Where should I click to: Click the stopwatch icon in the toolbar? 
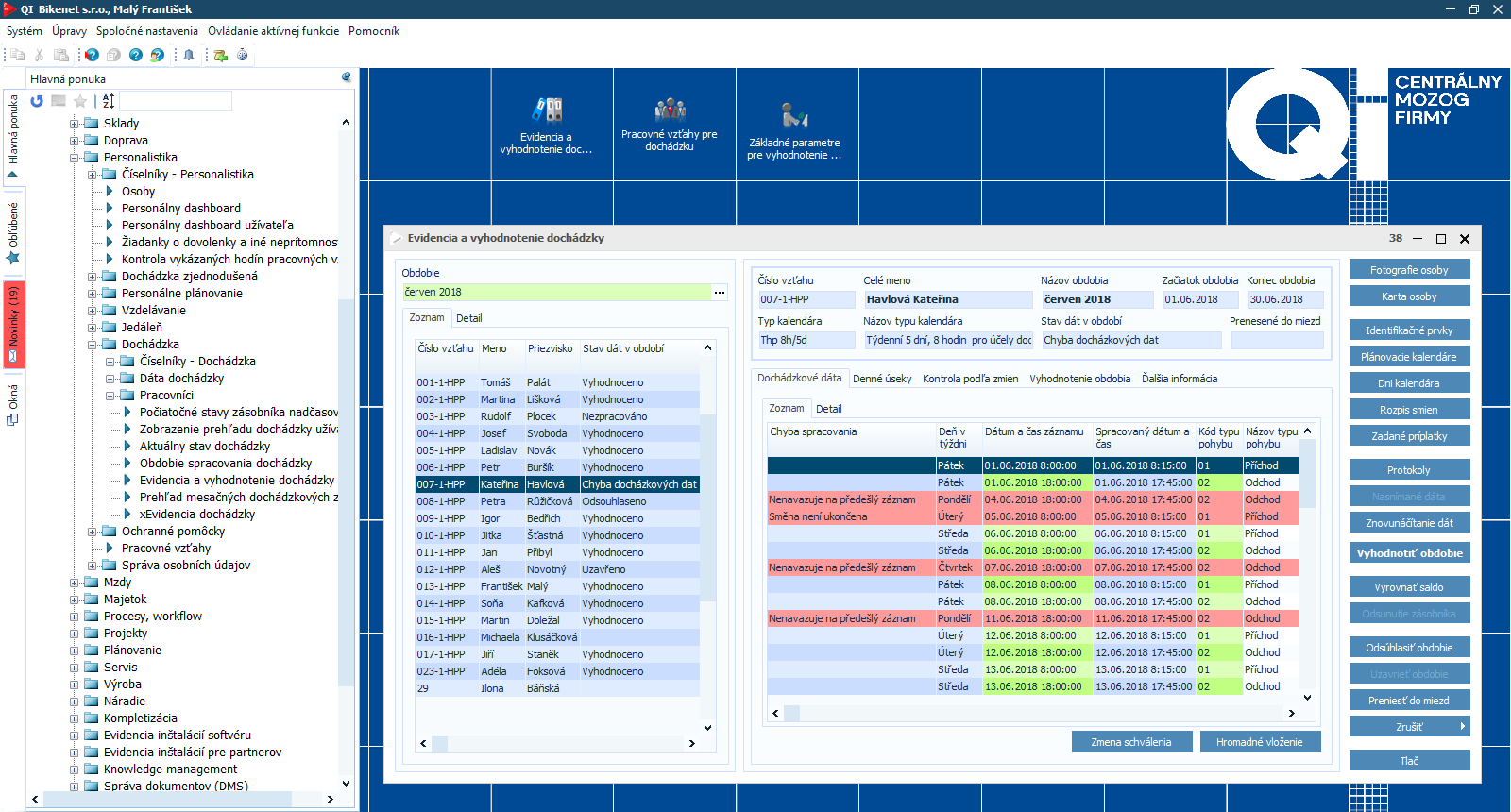point(243,55)
